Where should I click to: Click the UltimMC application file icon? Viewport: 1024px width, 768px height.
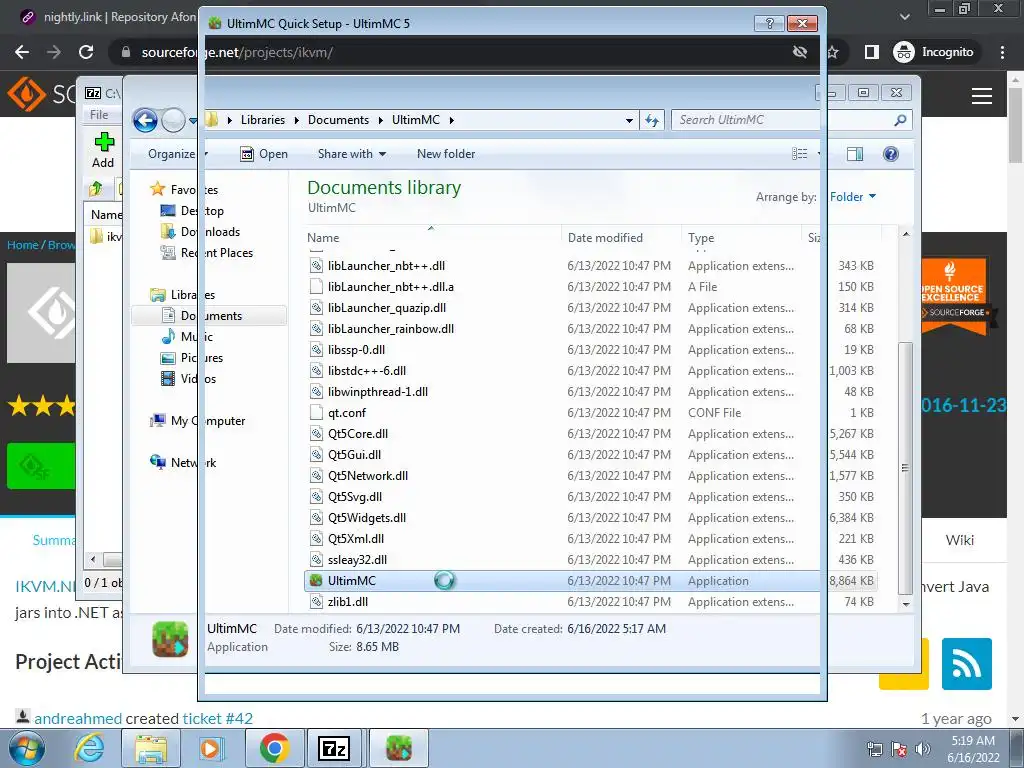pos(316,581)
